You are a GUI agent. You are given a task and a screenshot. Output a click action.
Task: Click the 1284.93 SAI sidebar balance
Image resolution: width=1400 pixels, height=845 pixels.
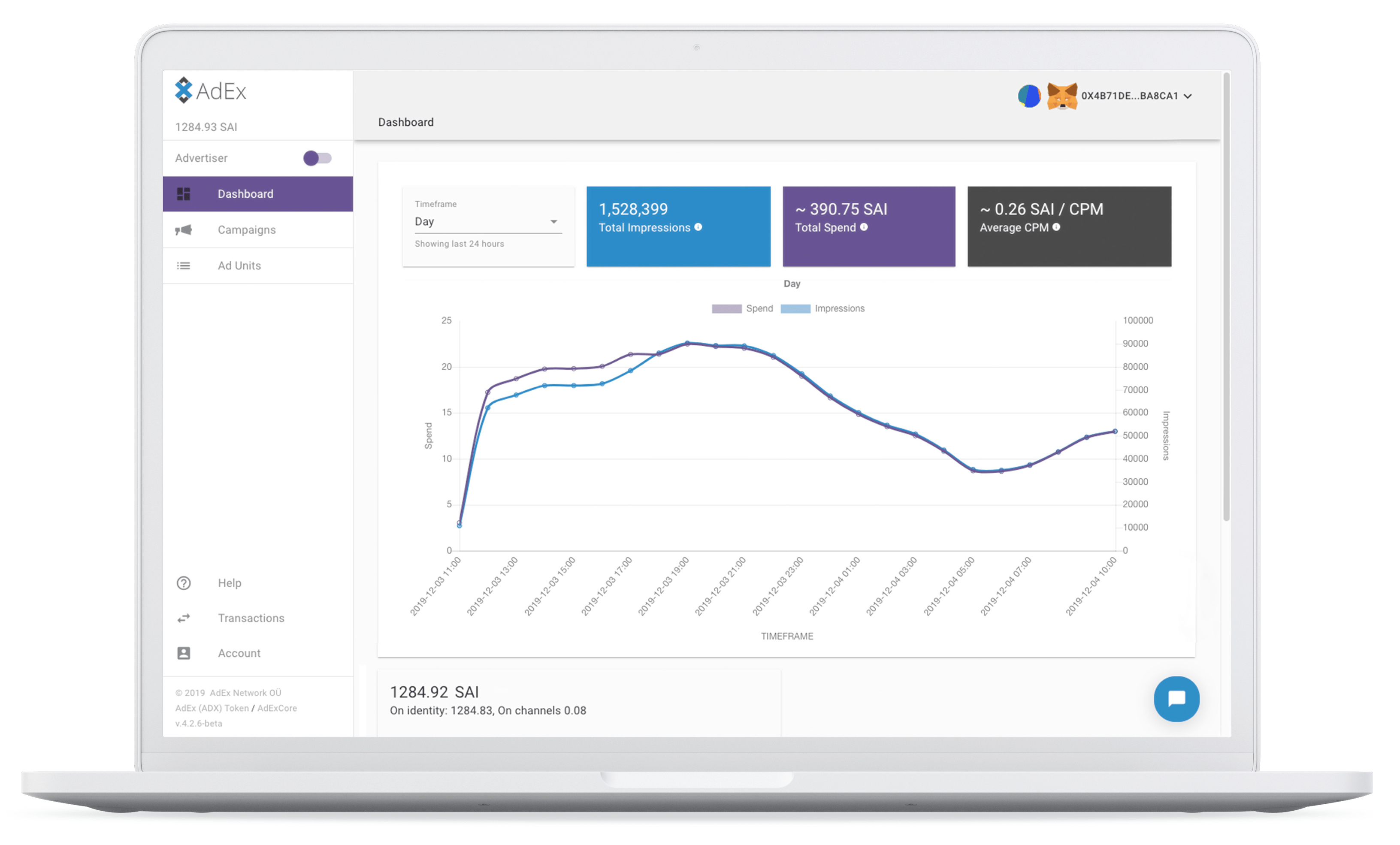point(206,127)
